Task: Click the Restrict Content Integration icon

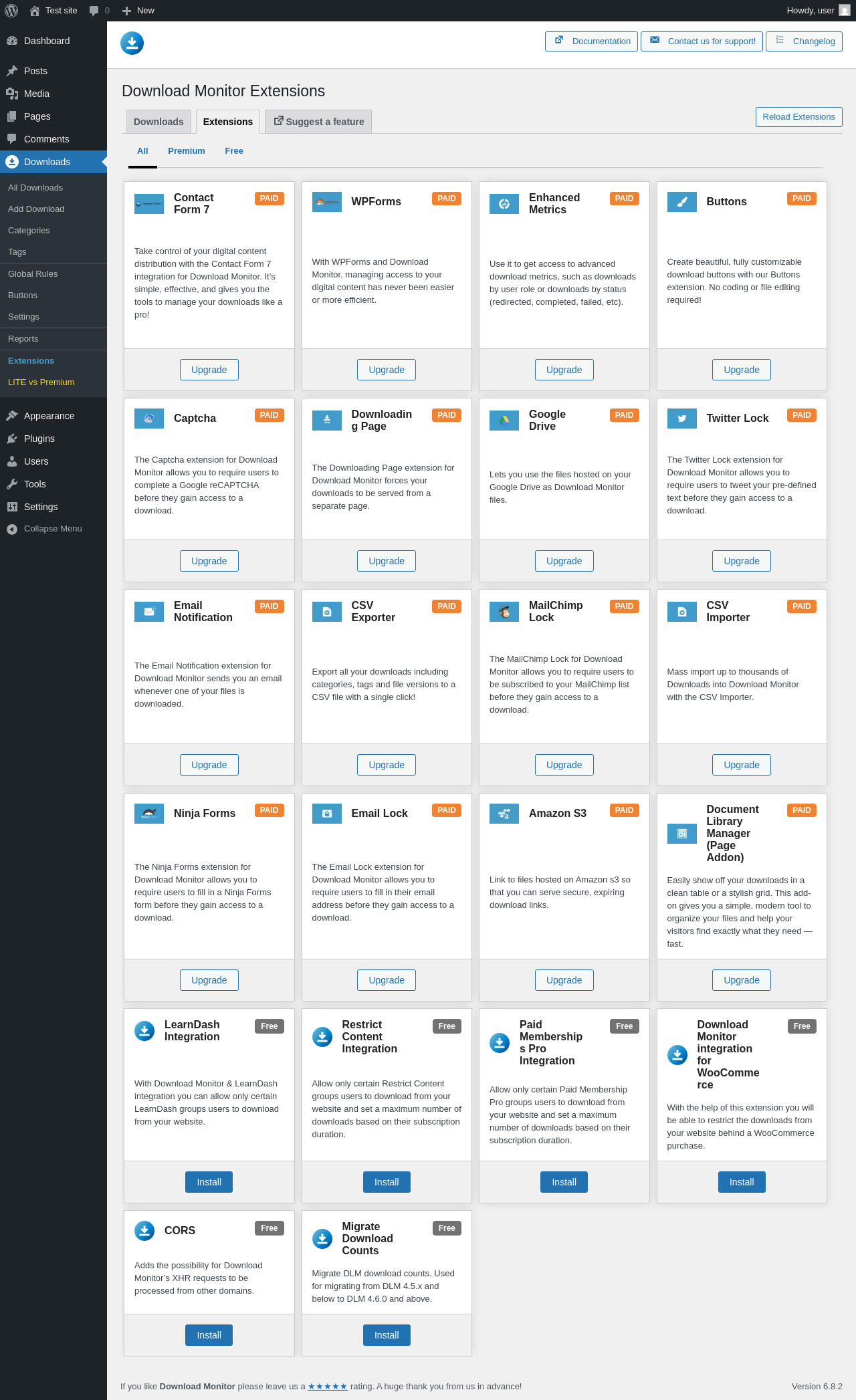Action: click(322, 1037)
